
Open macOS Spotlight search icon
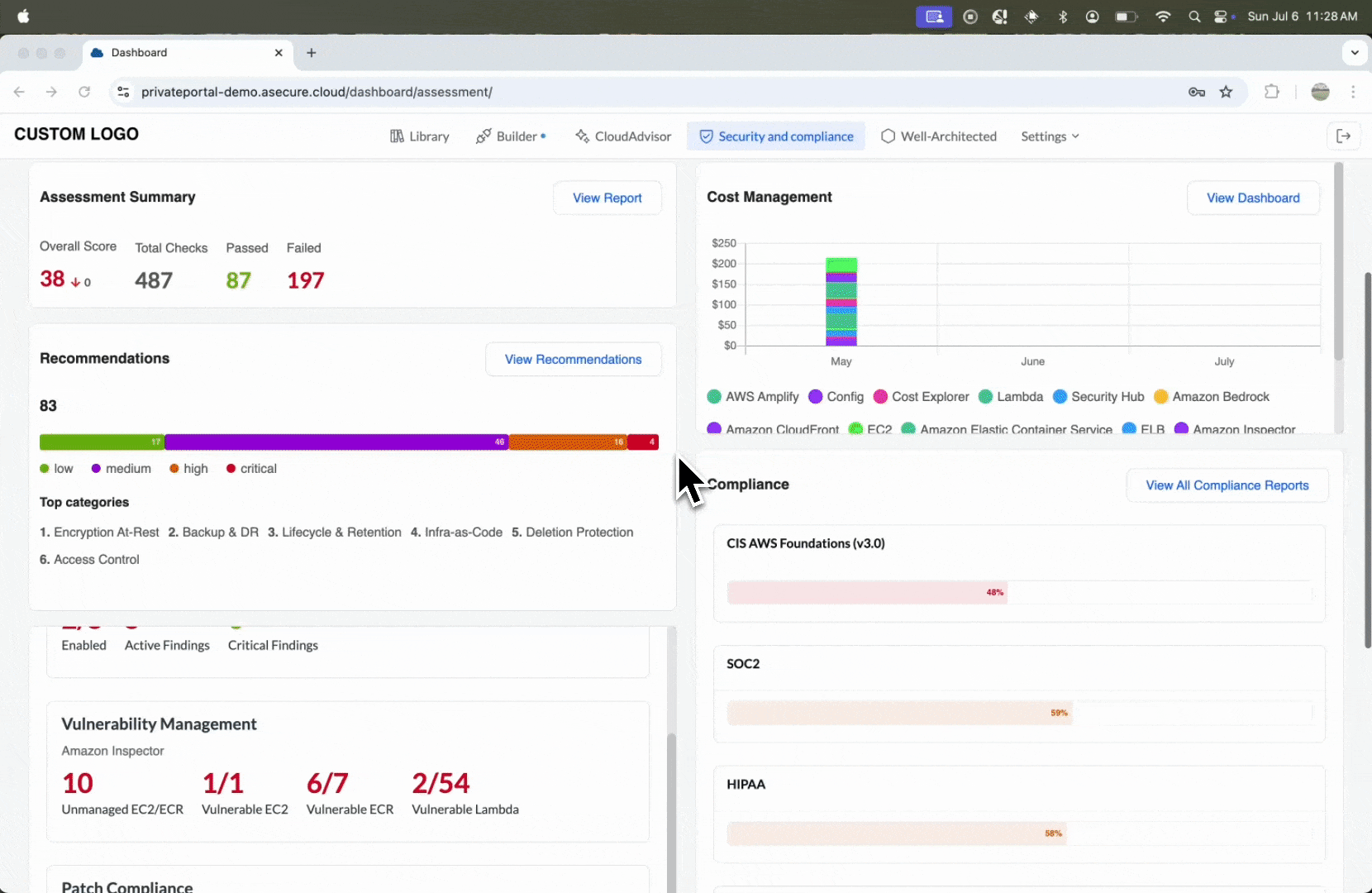(1194, 17)
